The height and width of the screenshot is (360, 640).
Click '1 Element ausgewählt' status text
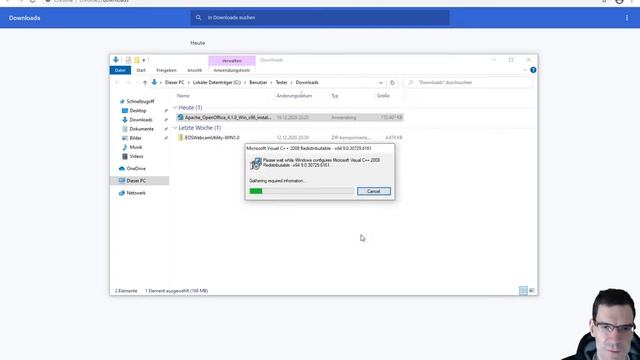pos(176,291)
